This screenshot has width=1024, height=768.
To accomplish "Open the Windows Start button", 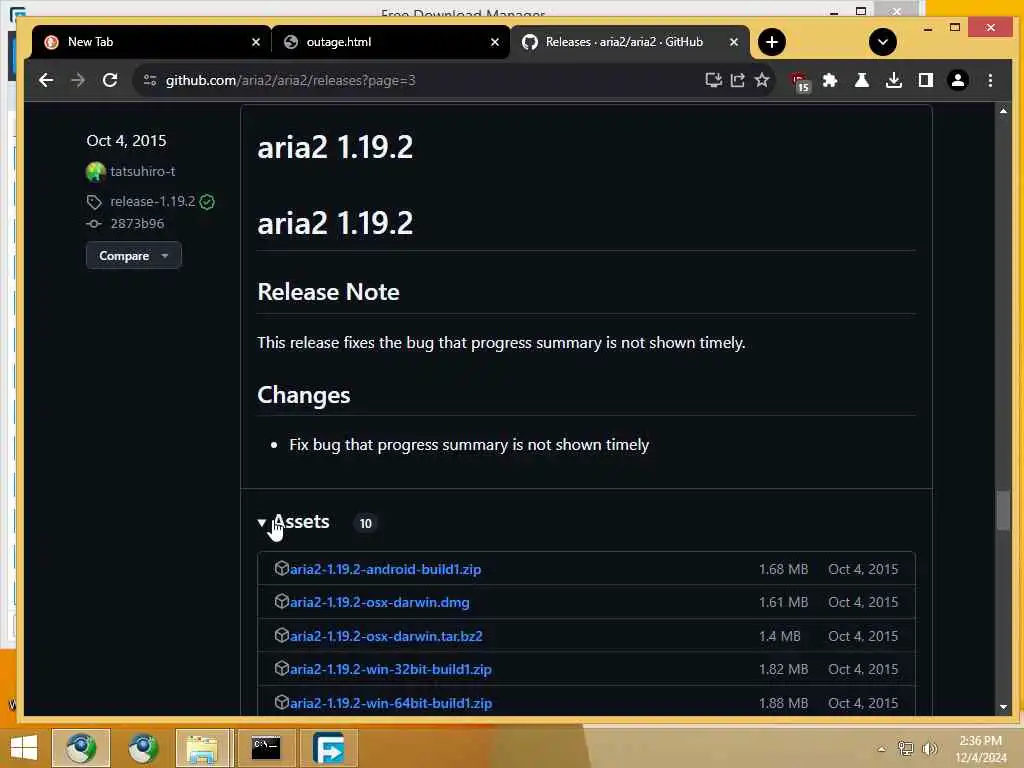I will point(24,748).
